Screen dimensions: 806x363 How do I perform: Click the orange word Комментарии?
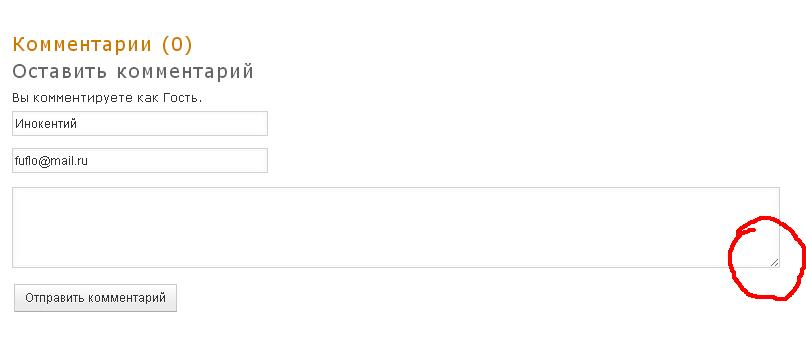click(82, 45)
